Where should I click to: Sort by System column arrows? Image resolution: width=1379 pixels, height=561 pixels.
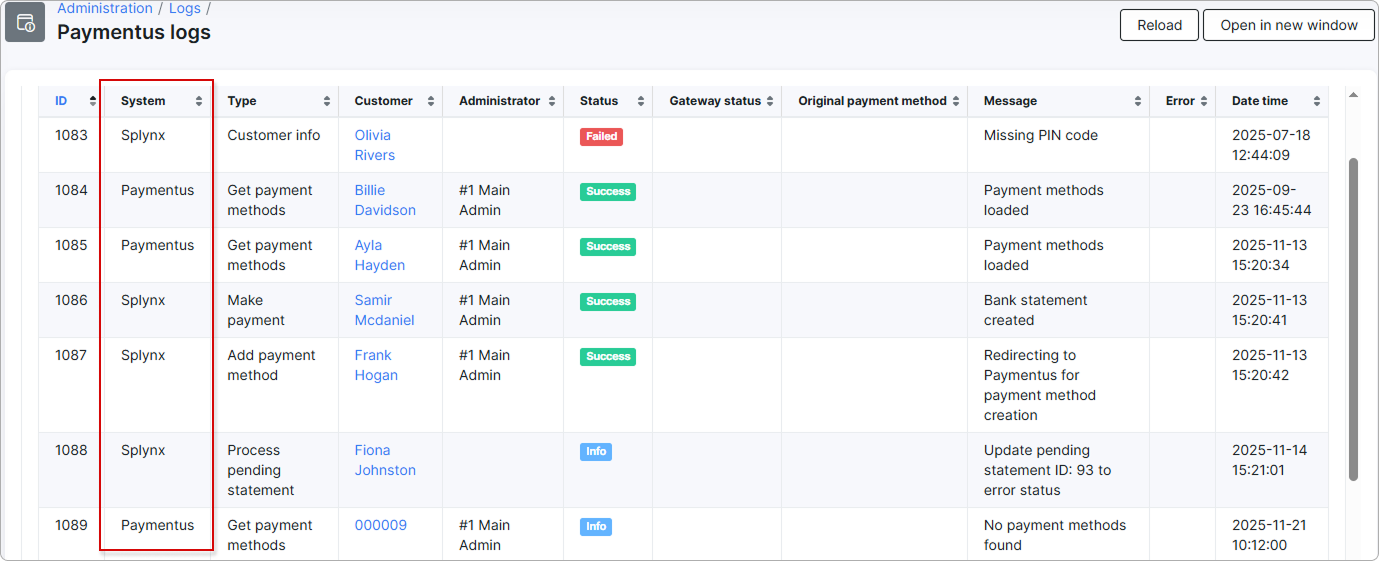(199, 101)
